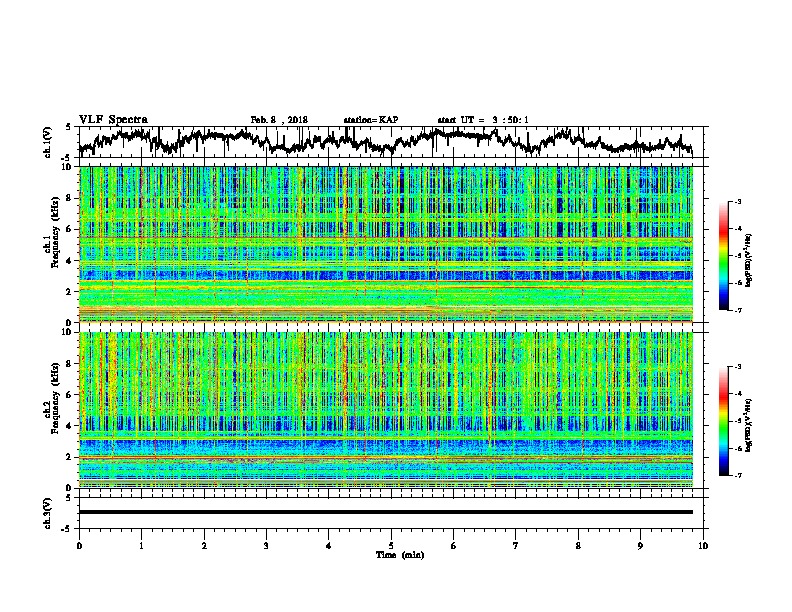Click the ch.2 spectrogram color scale bar
The height and width of the screenshot is (612, 792).
coord(723,421)
